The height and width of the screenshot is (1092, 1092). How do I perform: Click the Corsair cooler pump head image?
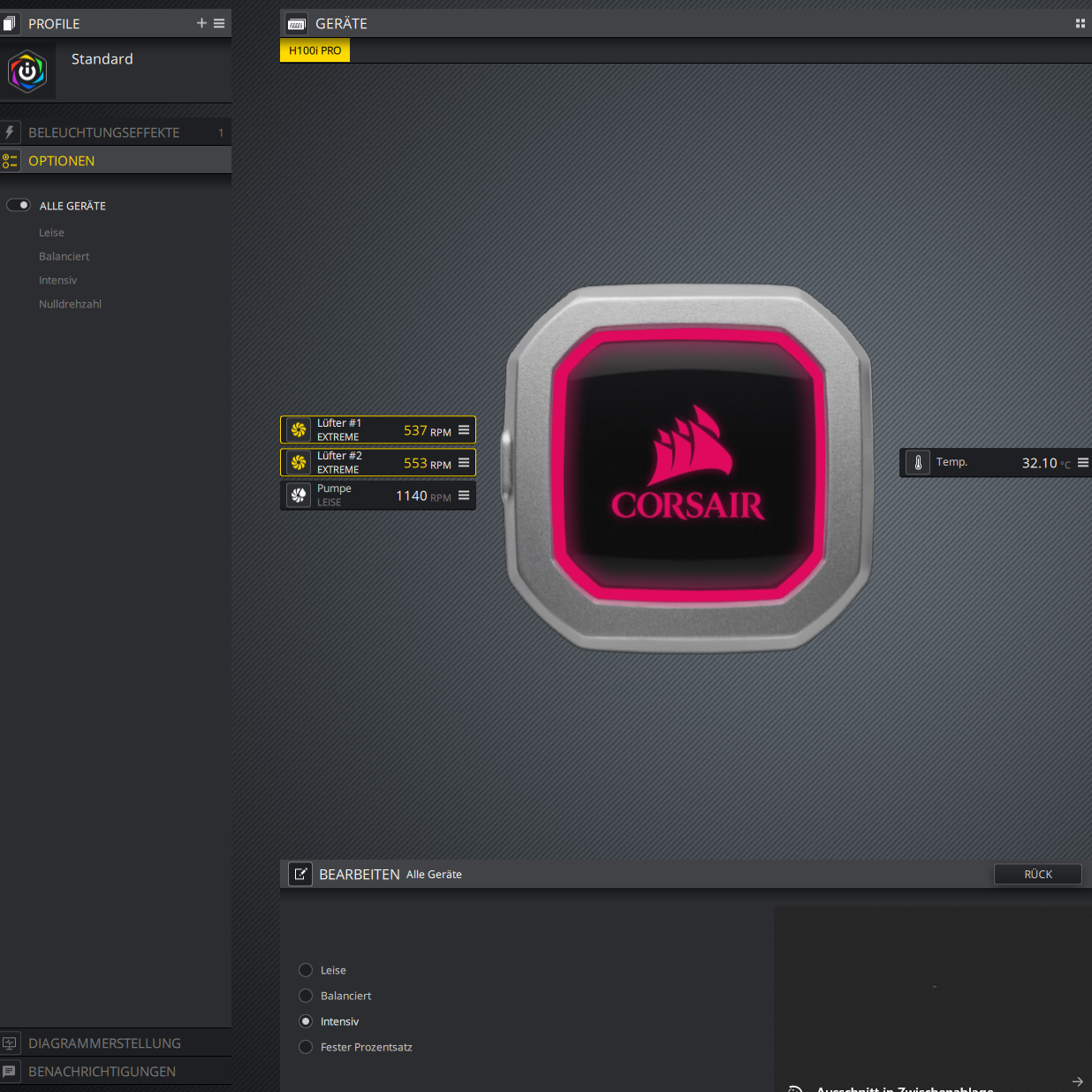pyautogui.click(x=688, y=467)
